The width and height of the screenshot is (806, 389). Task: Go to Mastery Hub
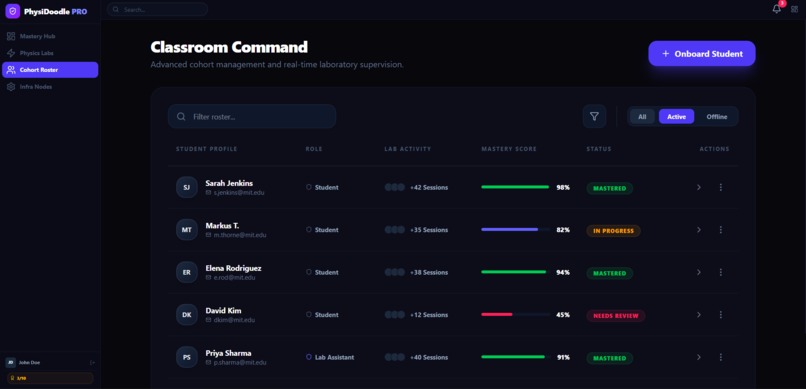click(x=50, y=36)
